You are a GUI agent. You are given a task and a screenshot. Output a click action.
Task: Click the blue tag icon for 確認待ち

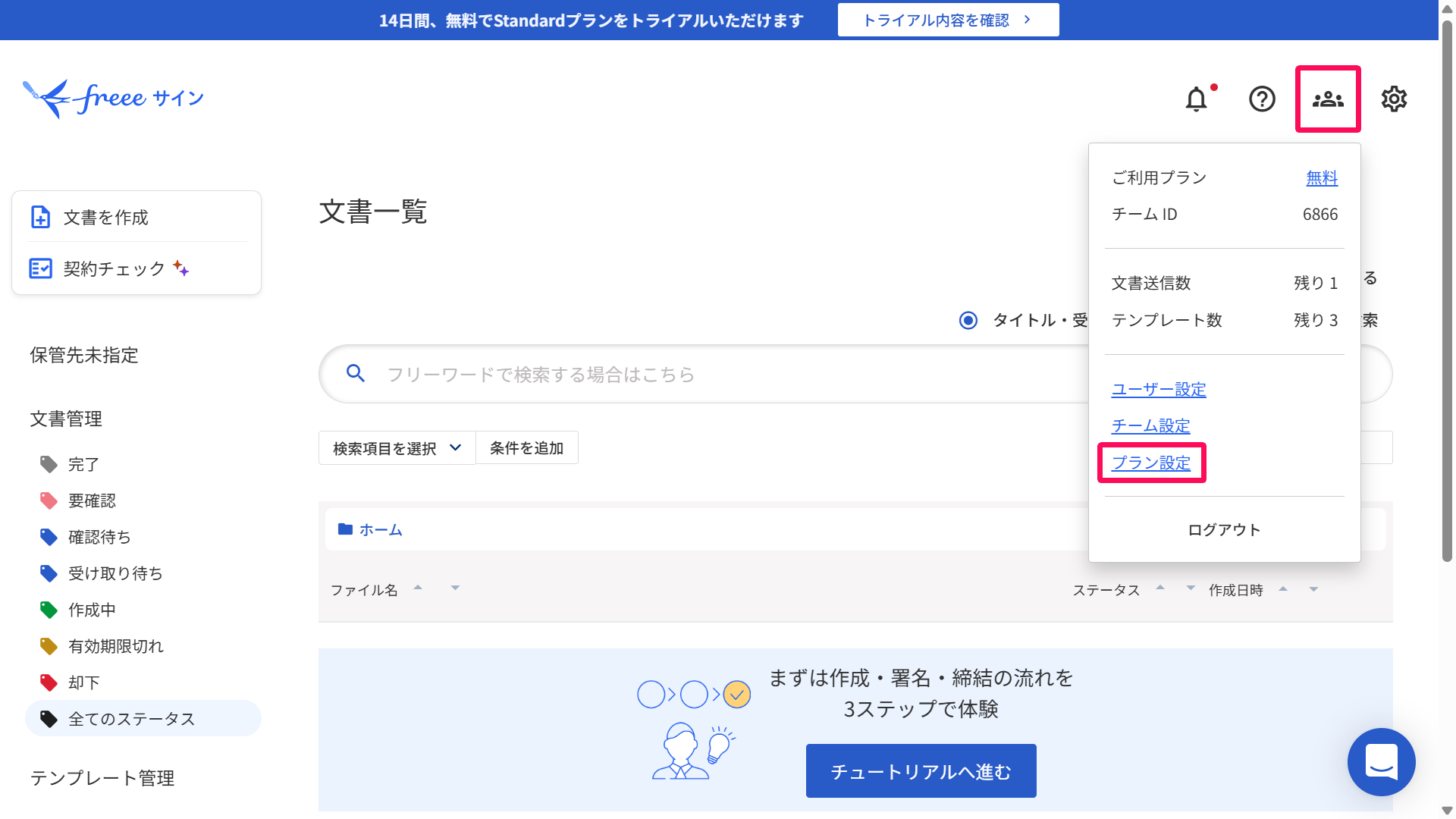(x=49, y=537)
